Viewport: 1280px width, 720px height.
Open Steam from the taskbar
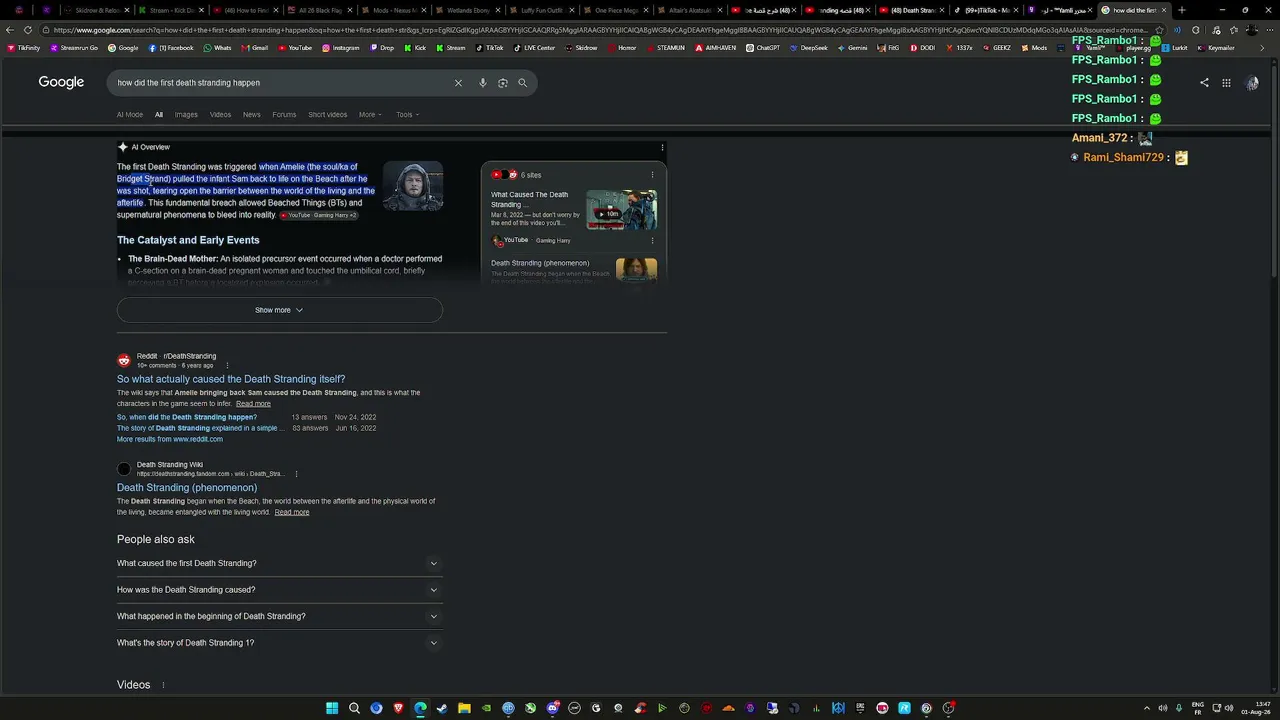[x=442, y=708]
